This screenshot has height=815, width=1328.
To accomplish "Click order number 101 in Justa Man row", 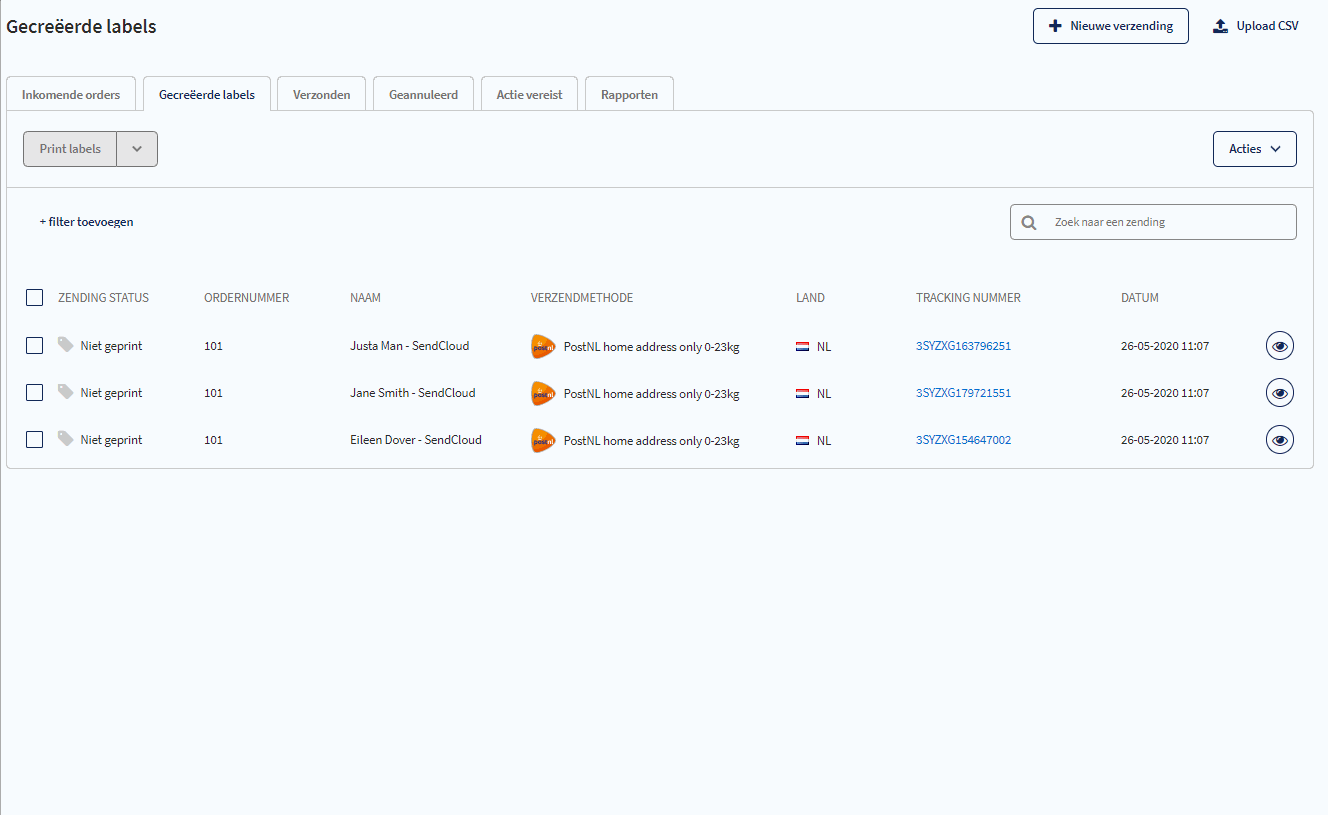I will pyautogui.click(x=213, y=346).
